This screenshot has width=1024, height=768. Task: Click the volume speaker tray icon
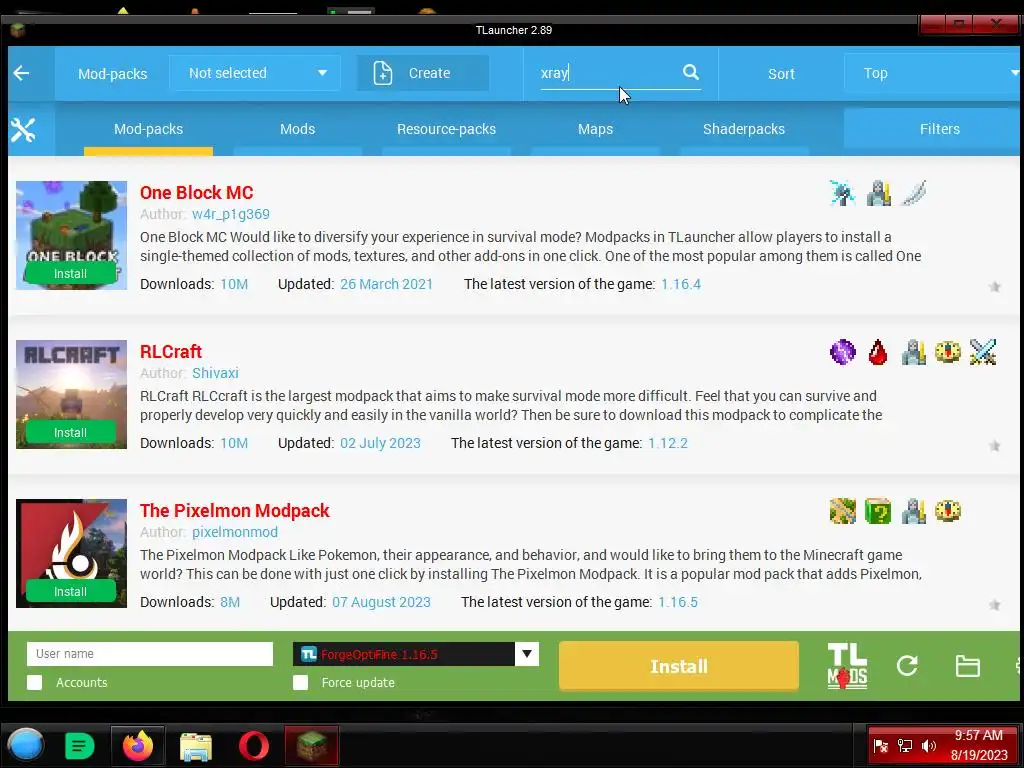pyautogui.click(x=928, y=746)
